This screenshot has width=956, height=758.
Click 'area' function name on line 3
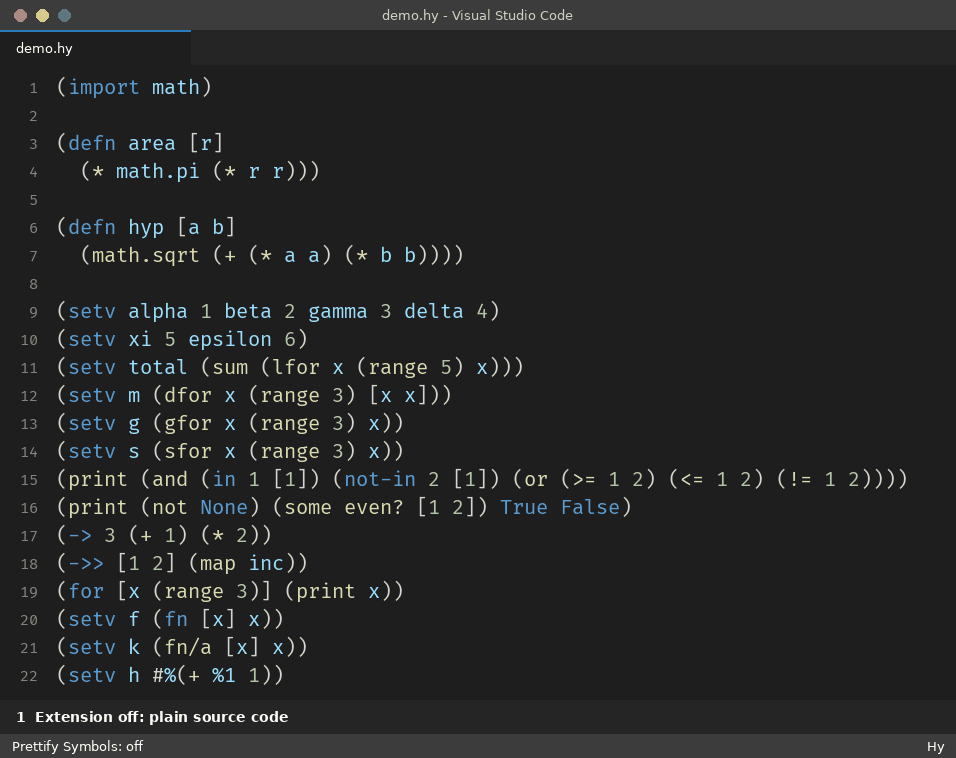pyautogui.click(x=152, y=143)
